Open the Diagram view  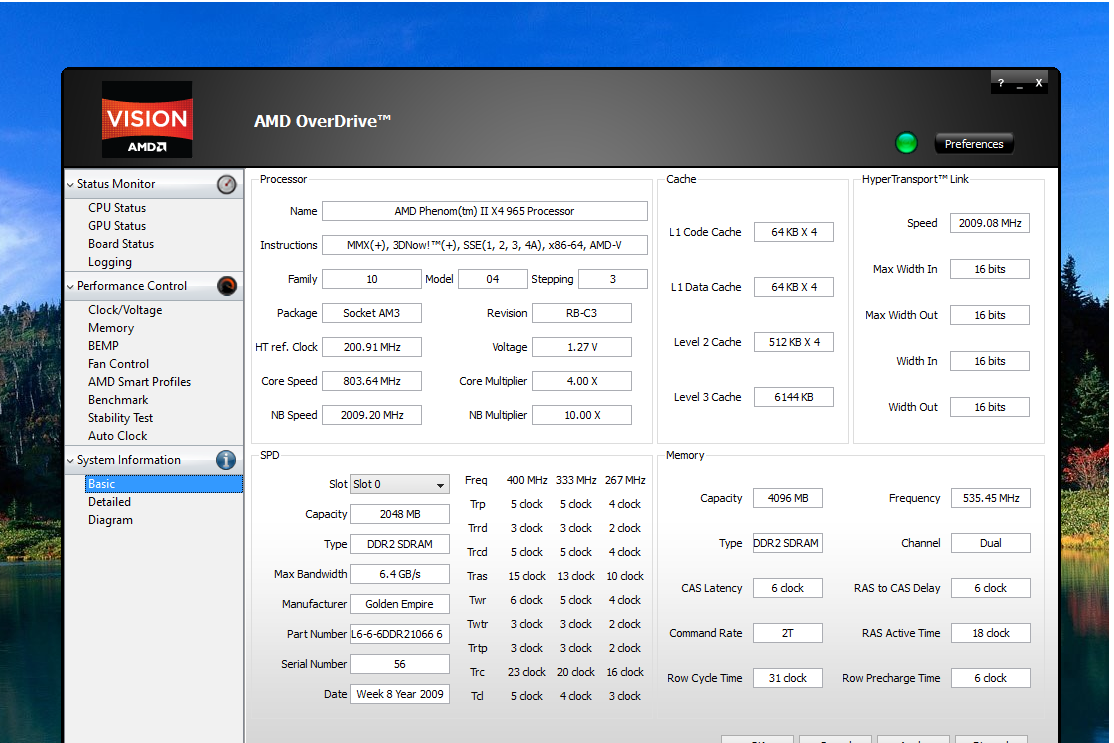110,520
